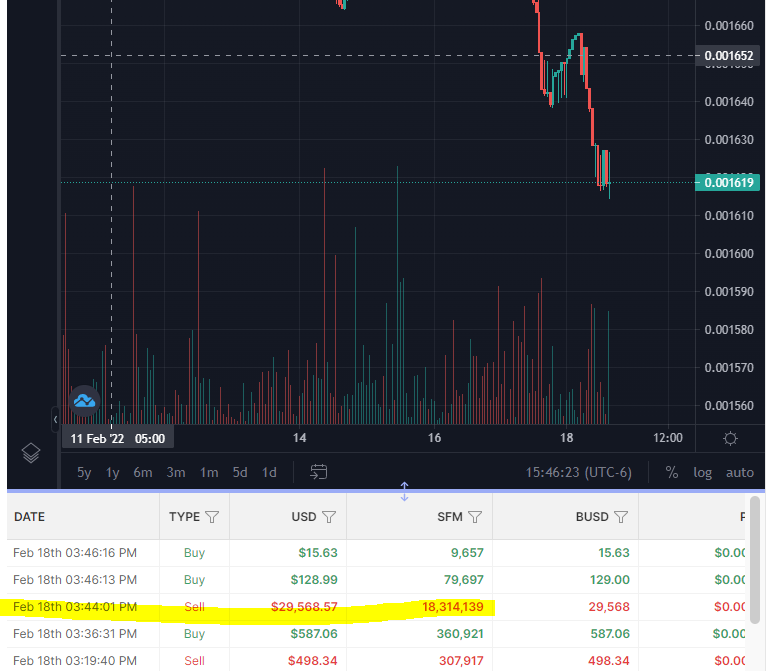Select the Feb 18th 03:19:40 PM row date

coord(75,661)
